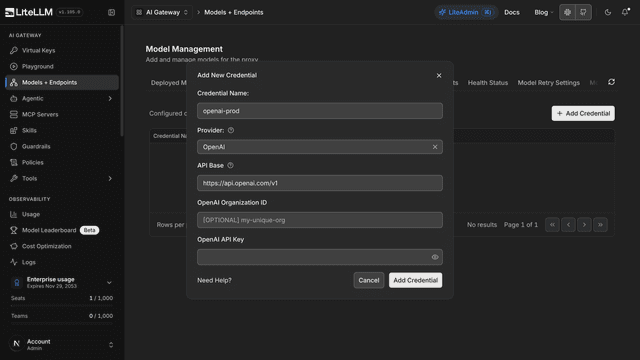Viewport: 640px width, 360px height.
Task: Go to previous page button
Action: [x=568, y=224]
